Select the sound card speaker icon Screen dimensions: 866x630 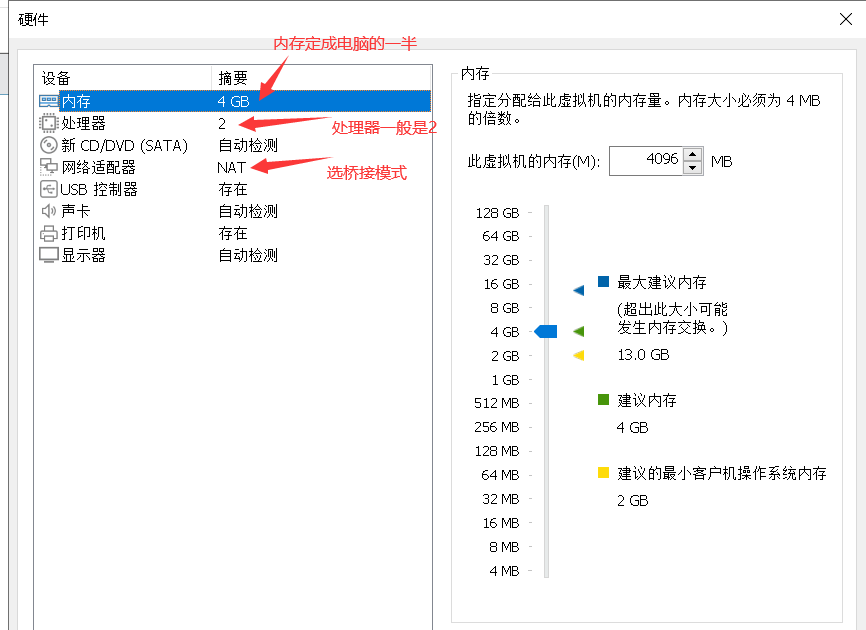[x=49, y=211]
